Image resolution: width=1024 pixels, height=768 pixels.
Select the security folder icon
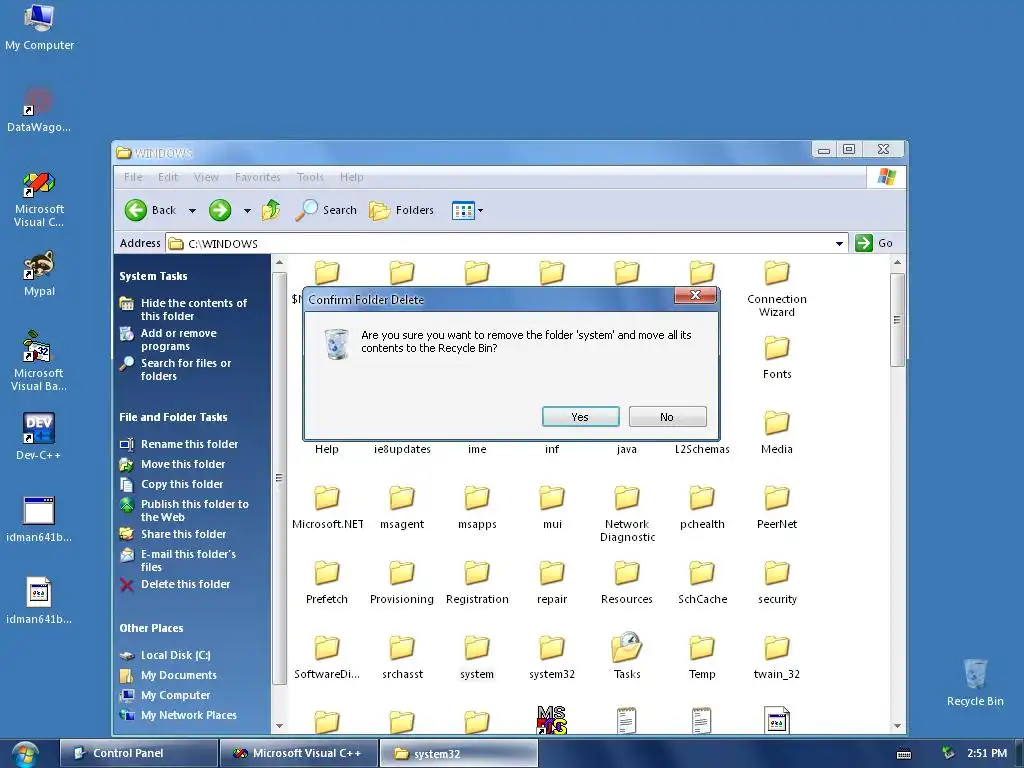tap(777, 573)
